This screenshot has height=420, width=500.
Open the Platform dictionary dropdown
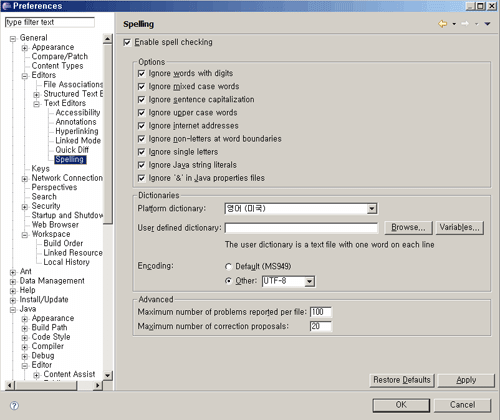tap(372, 209)
